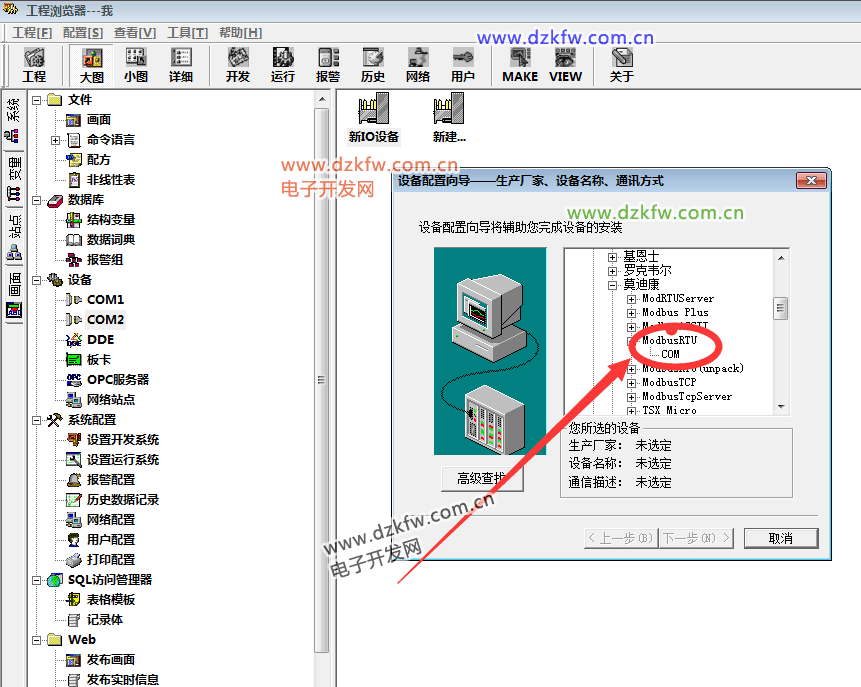Image resolution: width=861 pixels, height=687 pixels.
Task: Open the 配置[S] menu
Action: 81,33
